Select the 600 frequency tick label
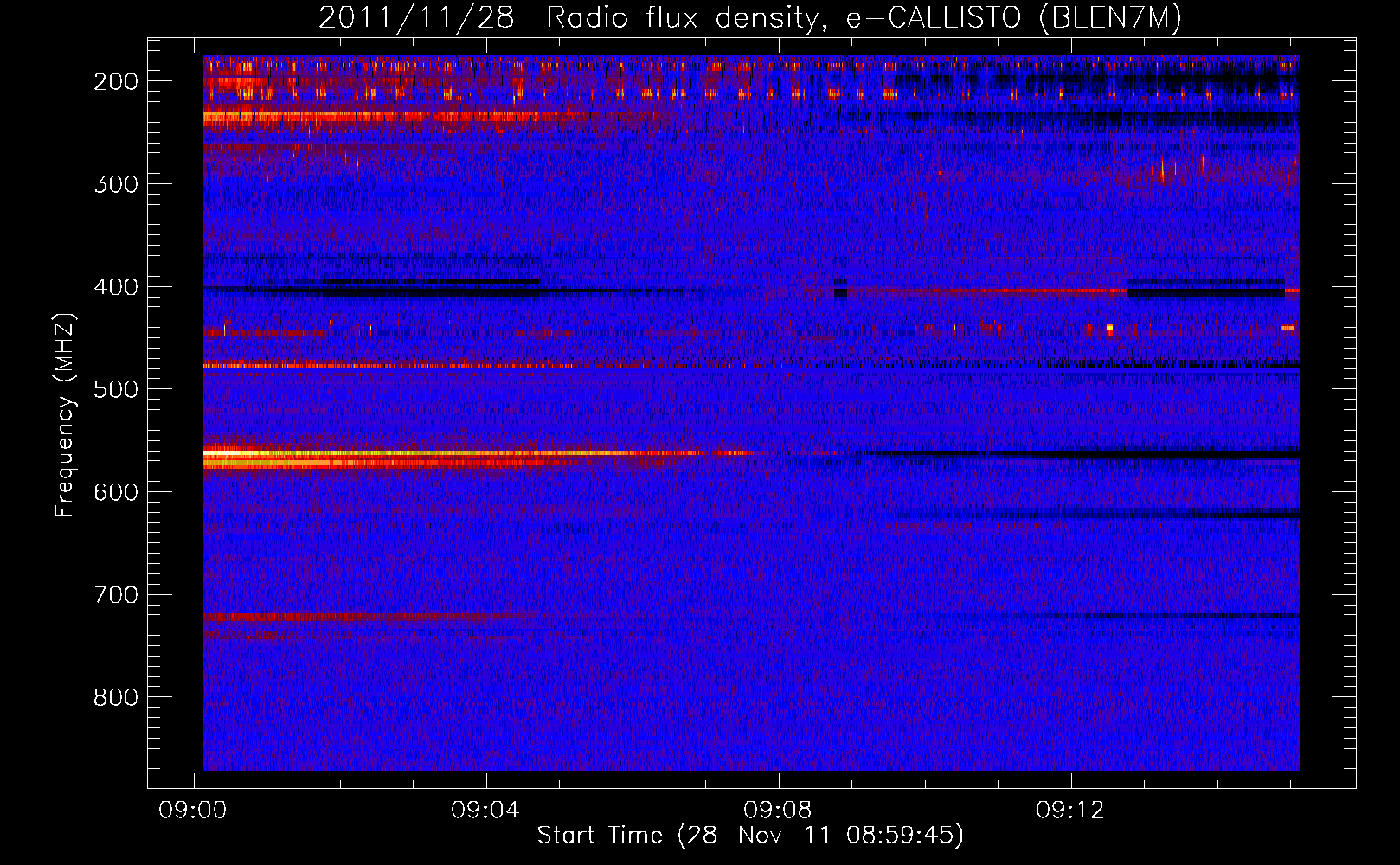This screenshot has height=865, width=1400. pyautogui.click(x=116, y=492)
